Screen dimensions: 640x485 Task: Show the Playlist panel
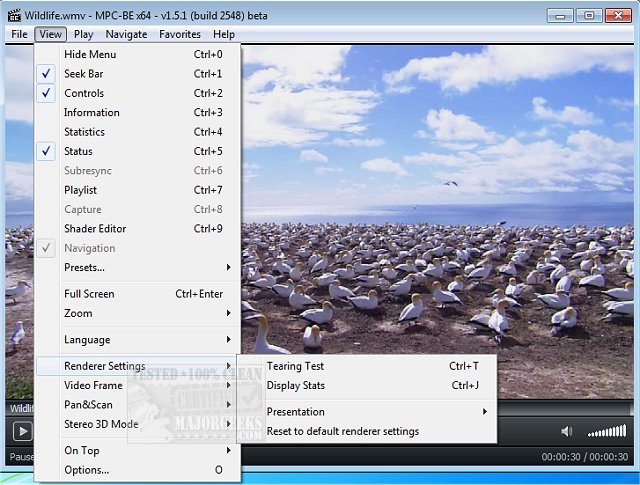[x=138, y=190]
